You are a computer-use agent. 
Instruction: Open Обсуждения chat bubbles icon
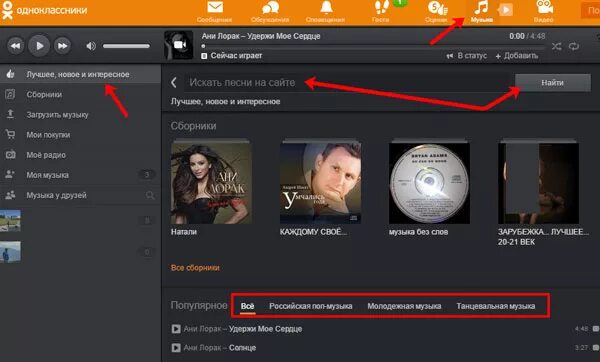pos(270,8)
